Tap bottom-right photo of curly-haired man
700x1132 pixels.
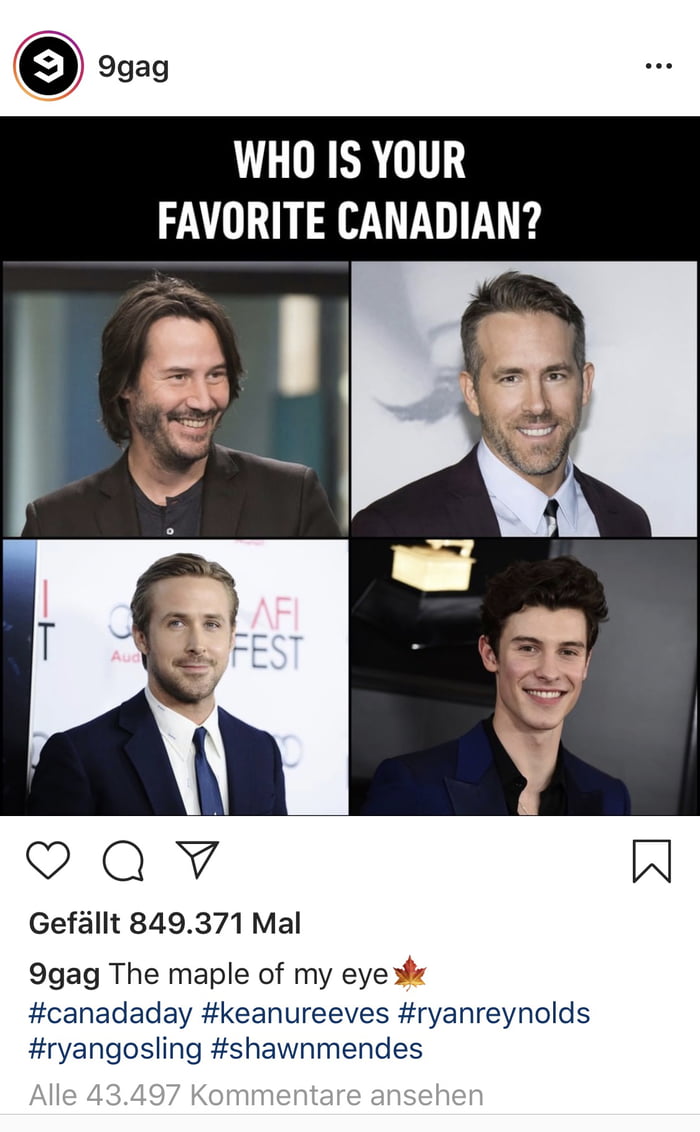[524, 677]
